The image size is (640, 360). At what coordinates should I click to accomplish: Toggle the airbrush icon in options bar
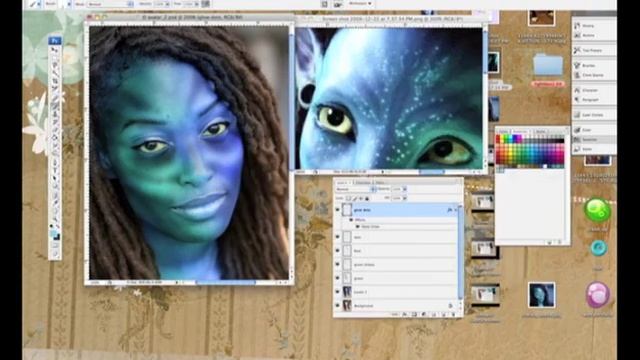206,4
